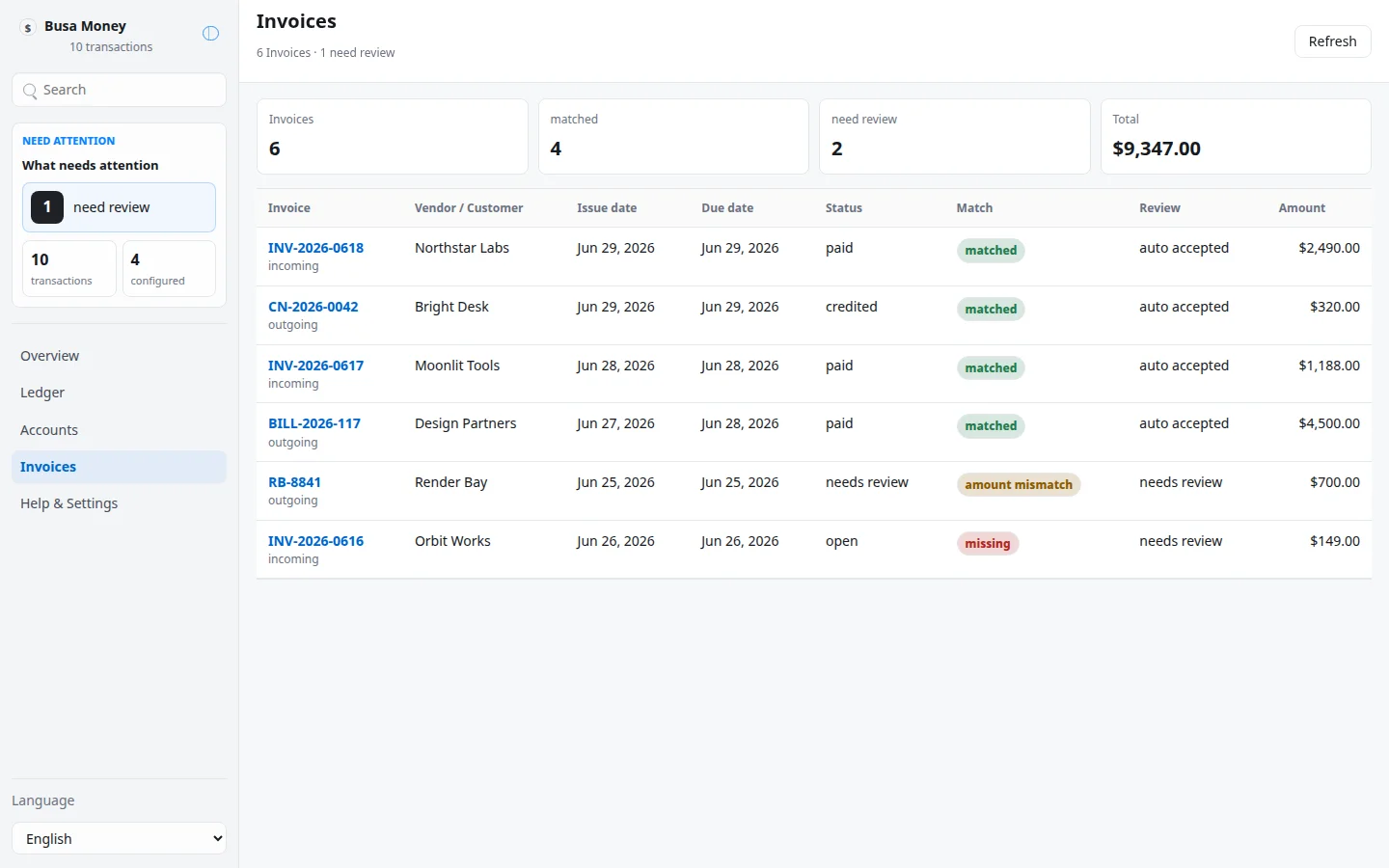
Task: Click '6 Invoices · 1 need review' subtitle
Action: [x=326, y=53]
